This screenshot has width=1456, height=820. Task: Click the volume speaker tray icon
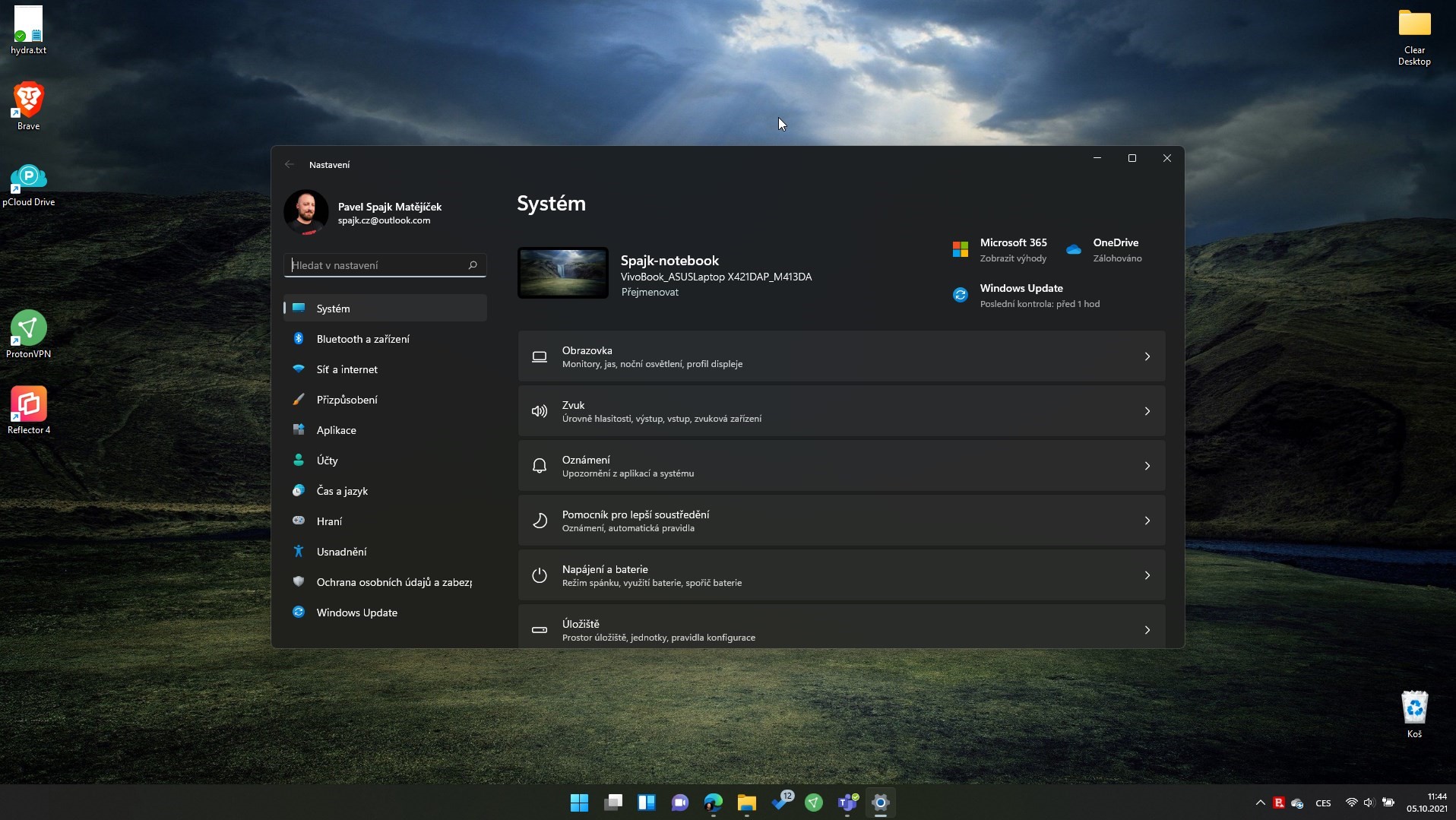click(x=1369, y=803)
